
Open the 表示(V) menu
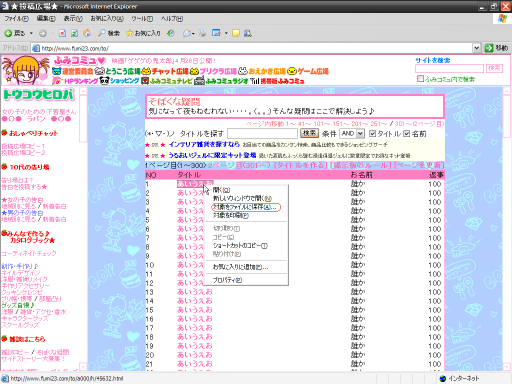tap(73, 19)
